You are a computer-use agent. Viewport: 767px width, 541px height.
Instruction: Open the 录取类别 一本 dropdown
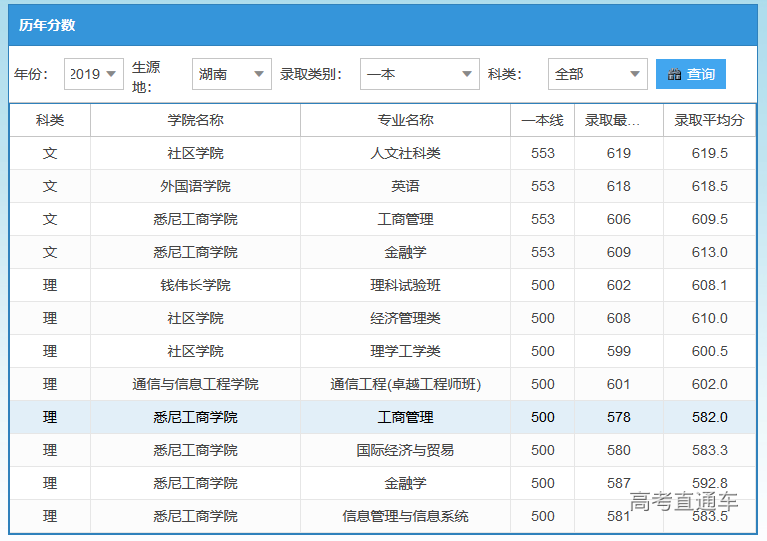[x=419, y=74]
